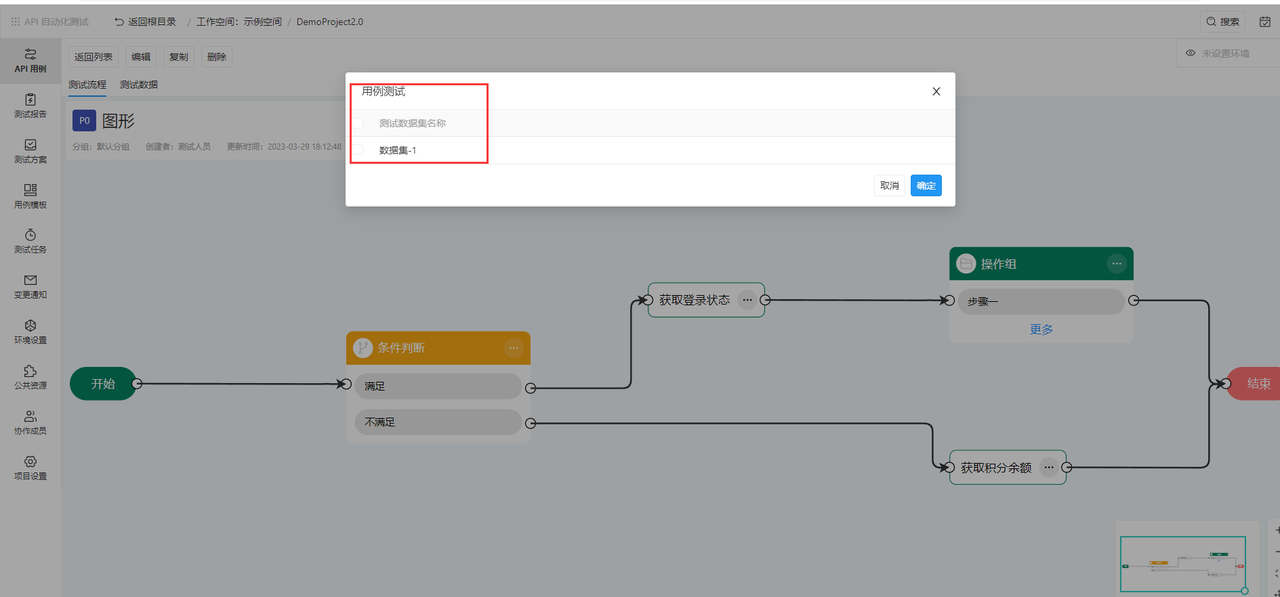Click the 步骤一 step row
This screenshot has height=597, width=1280.
(1041, 301)
